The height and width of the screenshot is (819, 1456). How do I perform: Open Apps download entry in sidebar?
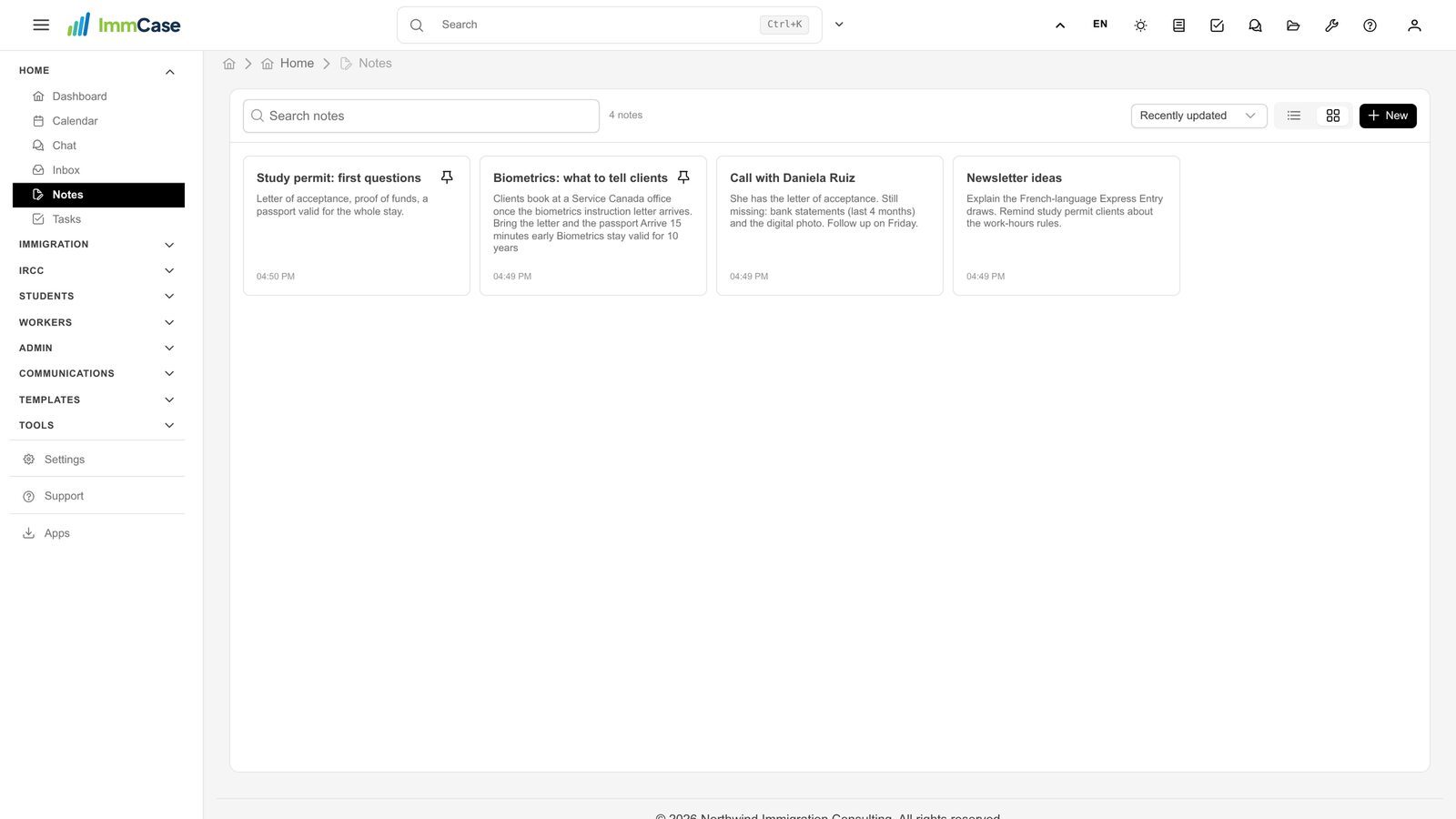click(98, 533)
